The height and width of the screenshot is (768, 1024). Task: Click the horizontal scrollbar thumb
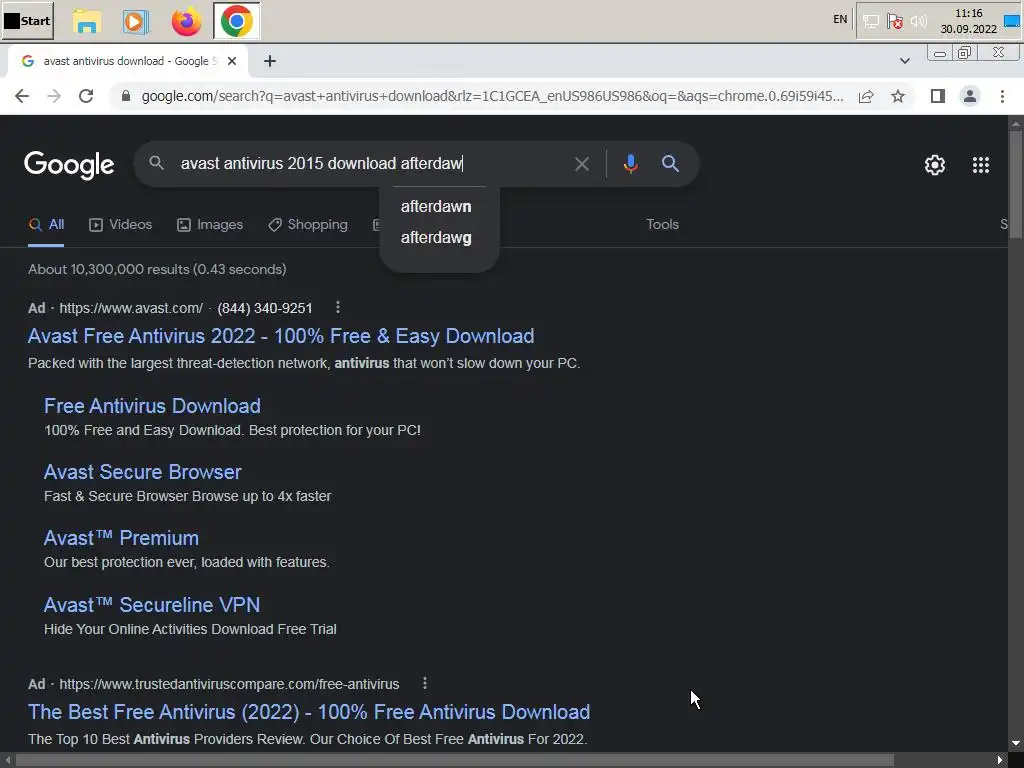[x=454, y=760]
